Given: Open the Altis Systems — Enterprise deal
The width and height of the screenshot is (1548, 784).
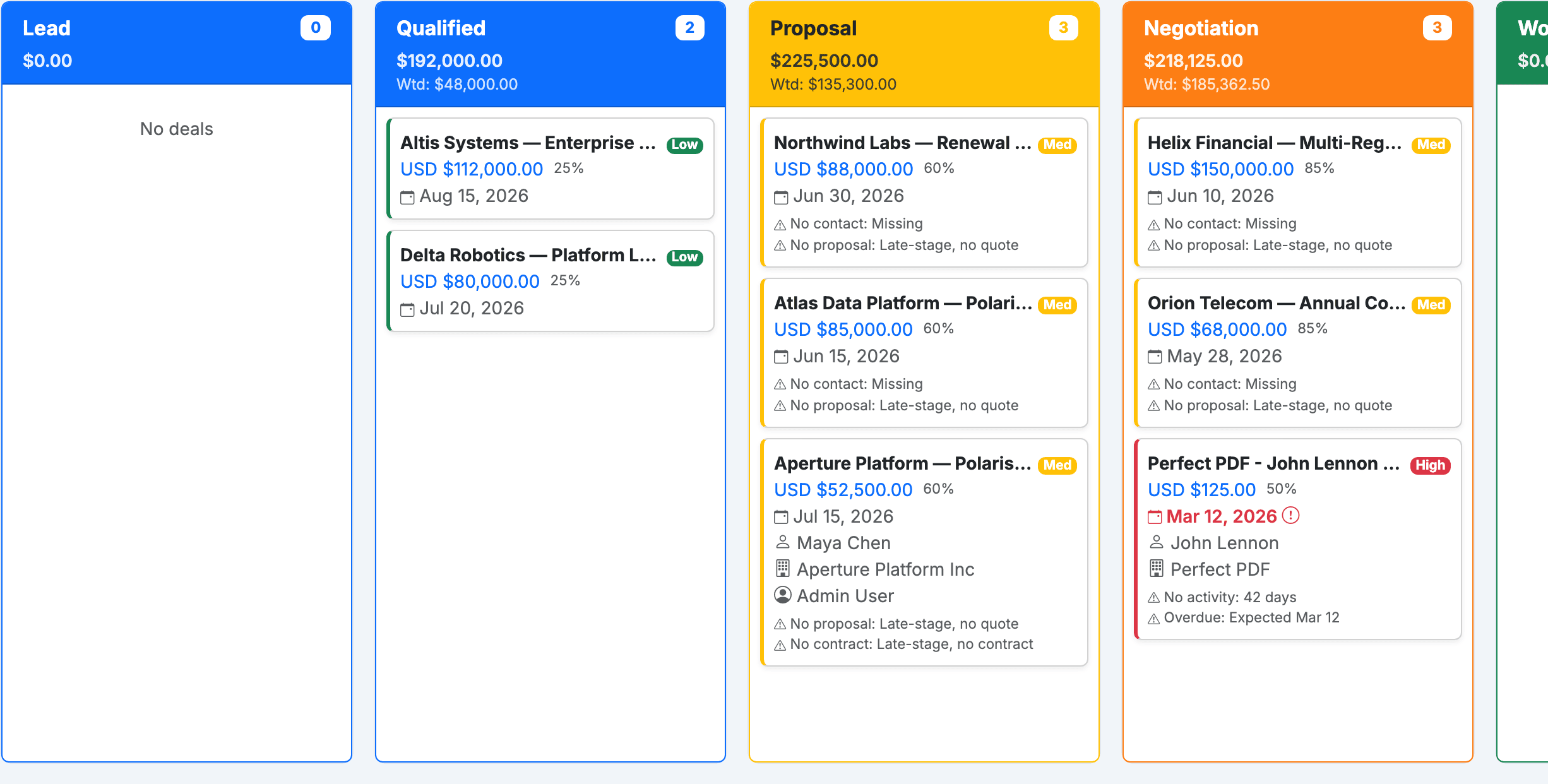Looking at the screenshot, I should pos(528,143).
